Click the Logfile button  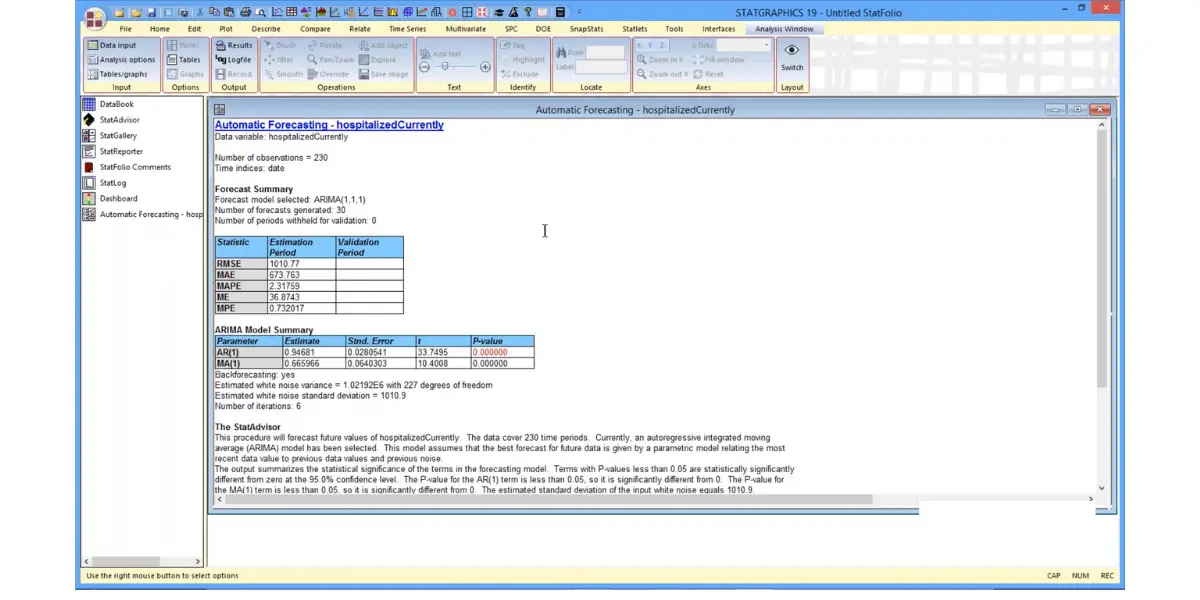[234, 60]
